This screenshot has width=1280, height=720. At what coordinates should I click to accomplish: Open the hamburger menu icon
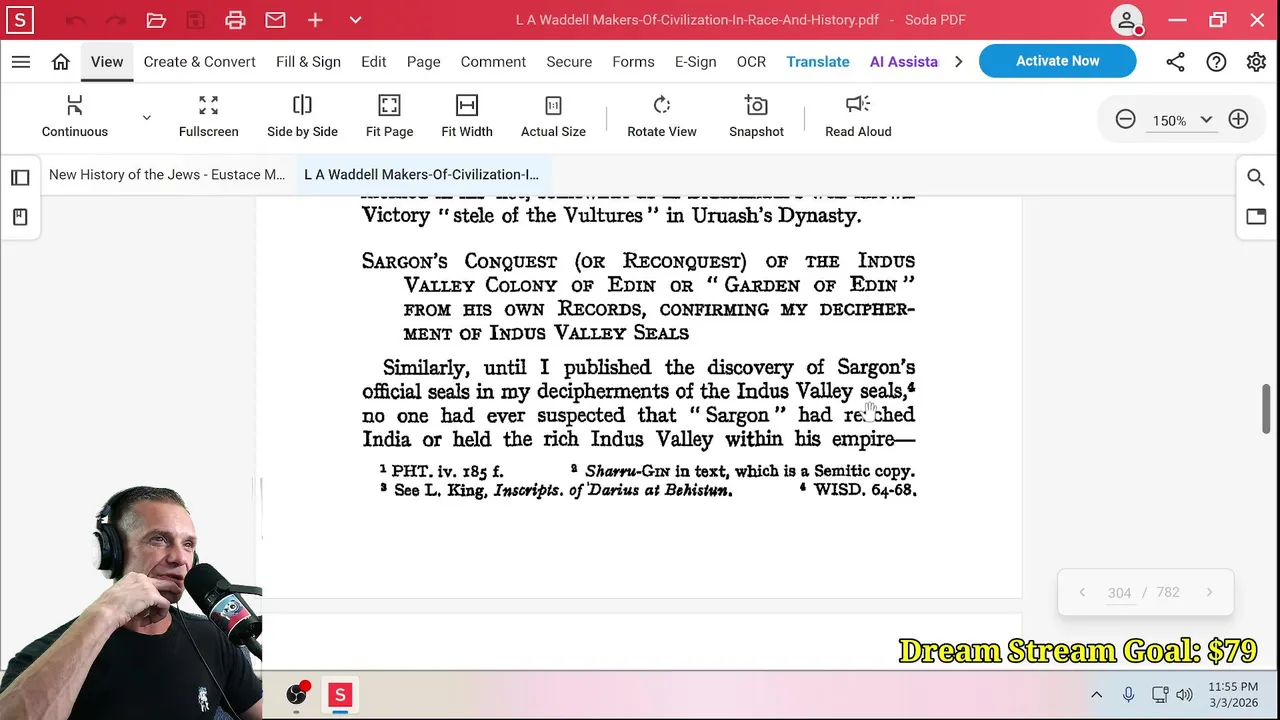click(x=20, y=62)
